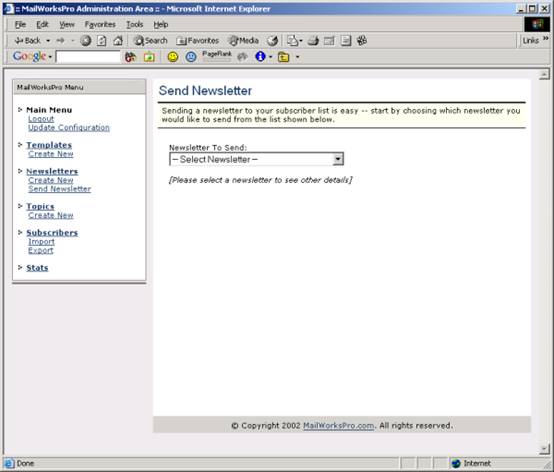Click the Google search site icon
Image resolution: width=554 pixels, height=472 pixels.
click(x=149, y=57)
